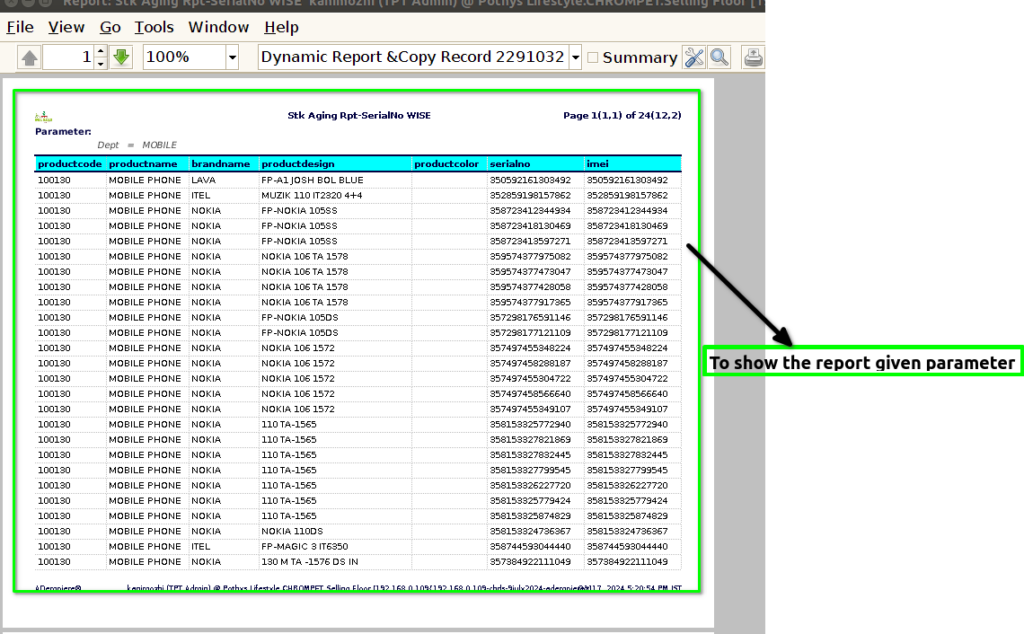Open the Go menu

(x=110, y=27)
